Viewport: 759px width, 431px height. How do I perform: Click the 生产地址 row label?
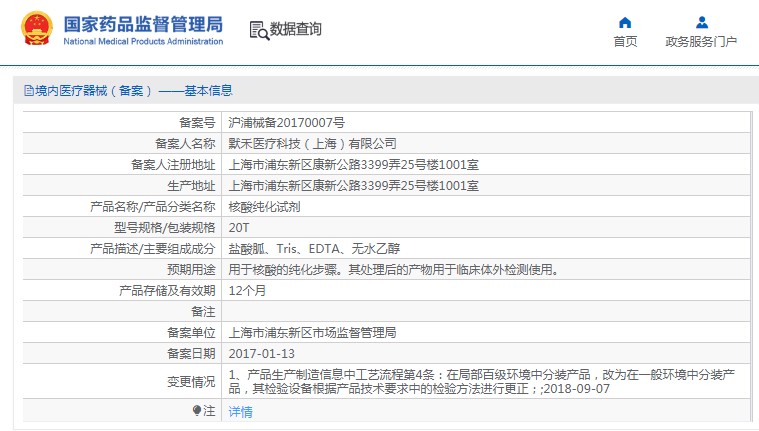pyautogui.click(x=191, y=185)
